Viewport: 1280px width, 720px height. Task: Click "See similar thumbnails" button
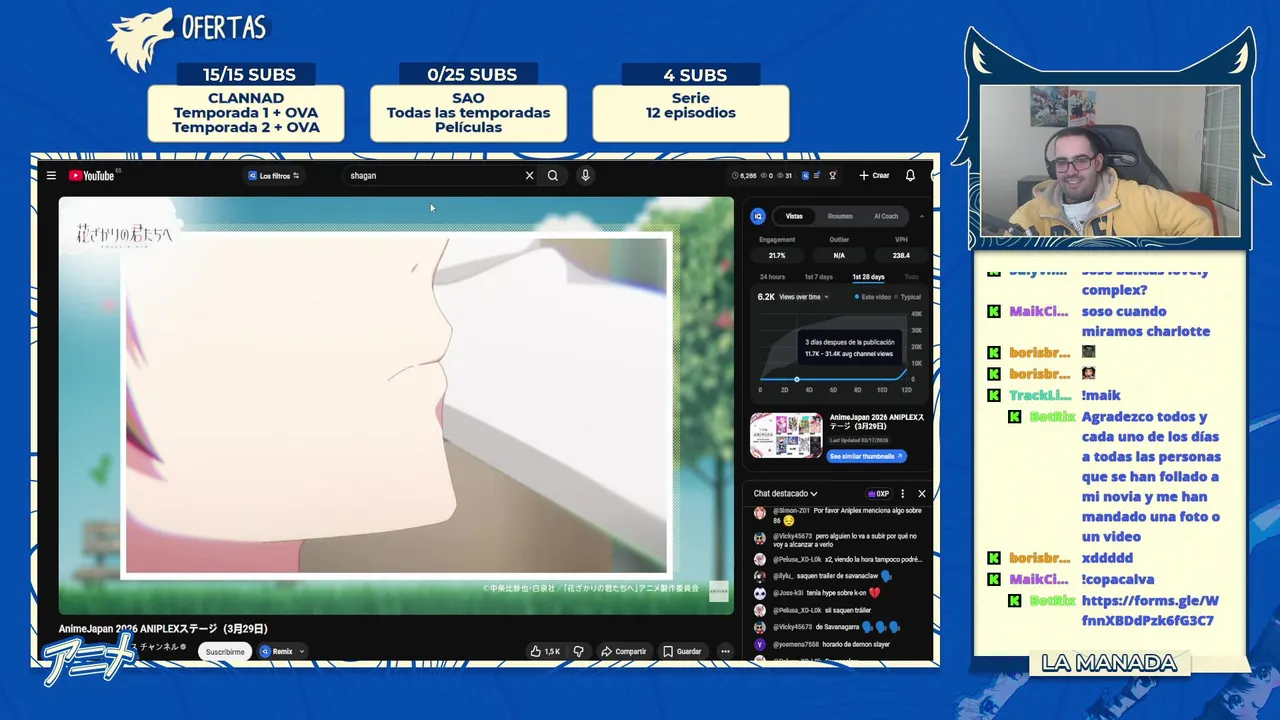click(x=866, y=456)
